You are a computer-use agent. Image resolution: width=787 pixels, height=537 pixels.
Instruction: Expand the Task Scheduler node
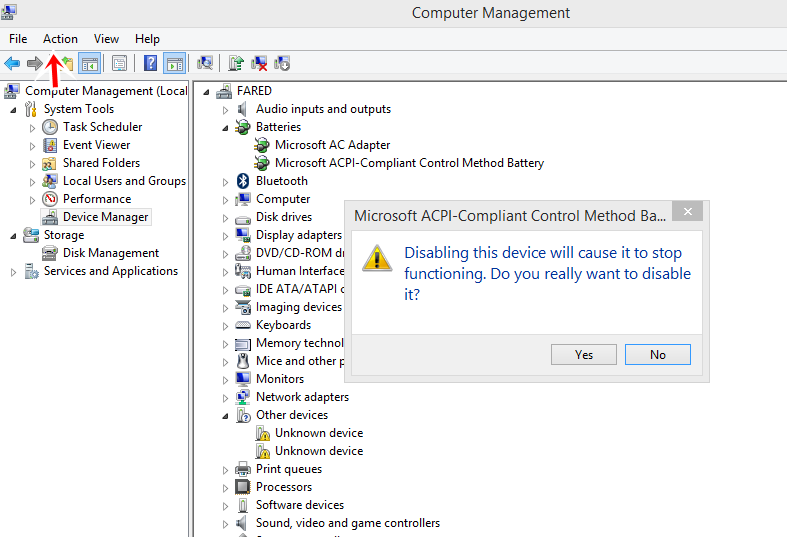(32, 128)
